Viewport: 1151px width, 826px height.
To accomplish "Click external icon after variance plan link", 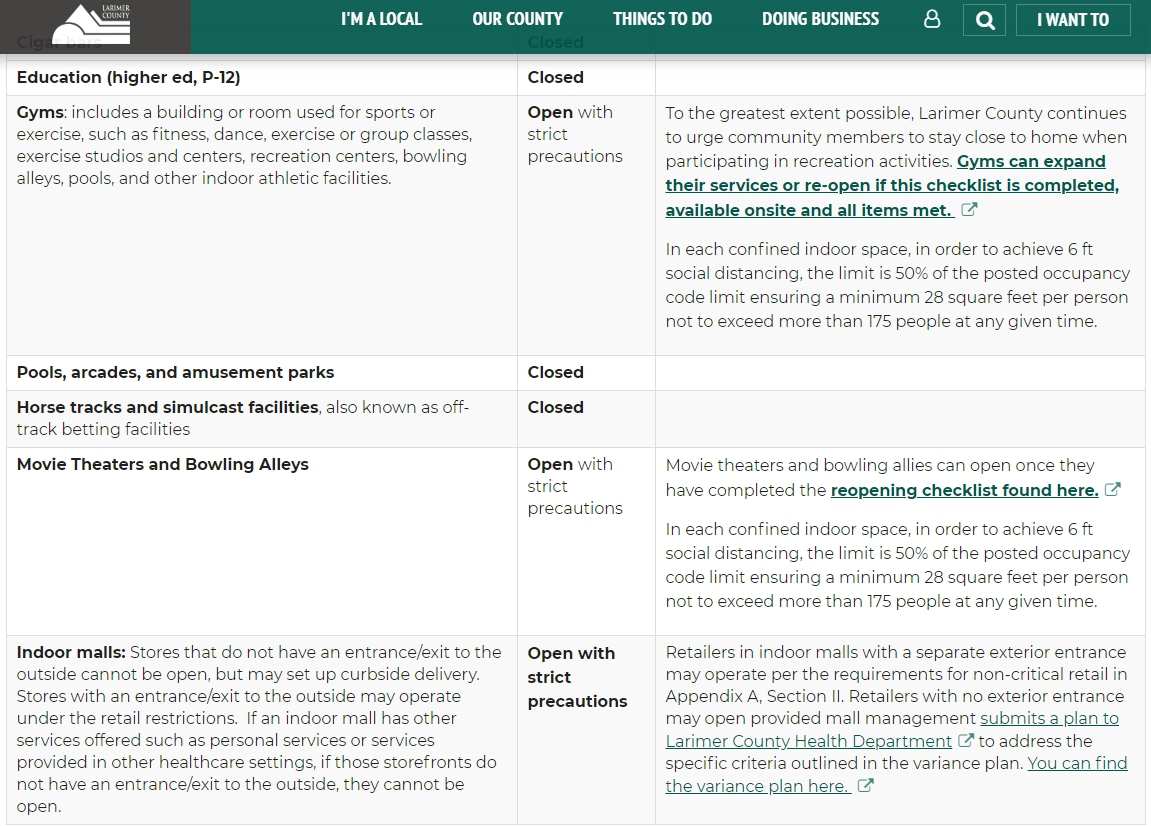I will (x=866, y=786).
